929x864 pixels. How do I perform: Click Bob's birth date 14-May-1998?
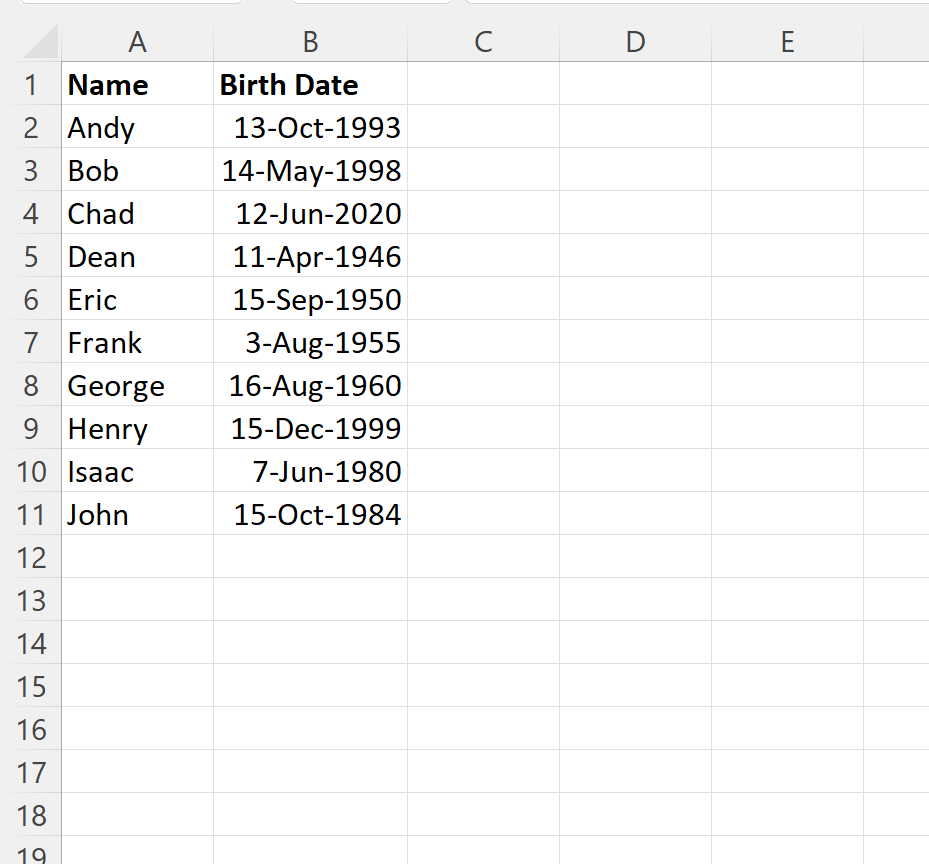[x=310, y=171]
